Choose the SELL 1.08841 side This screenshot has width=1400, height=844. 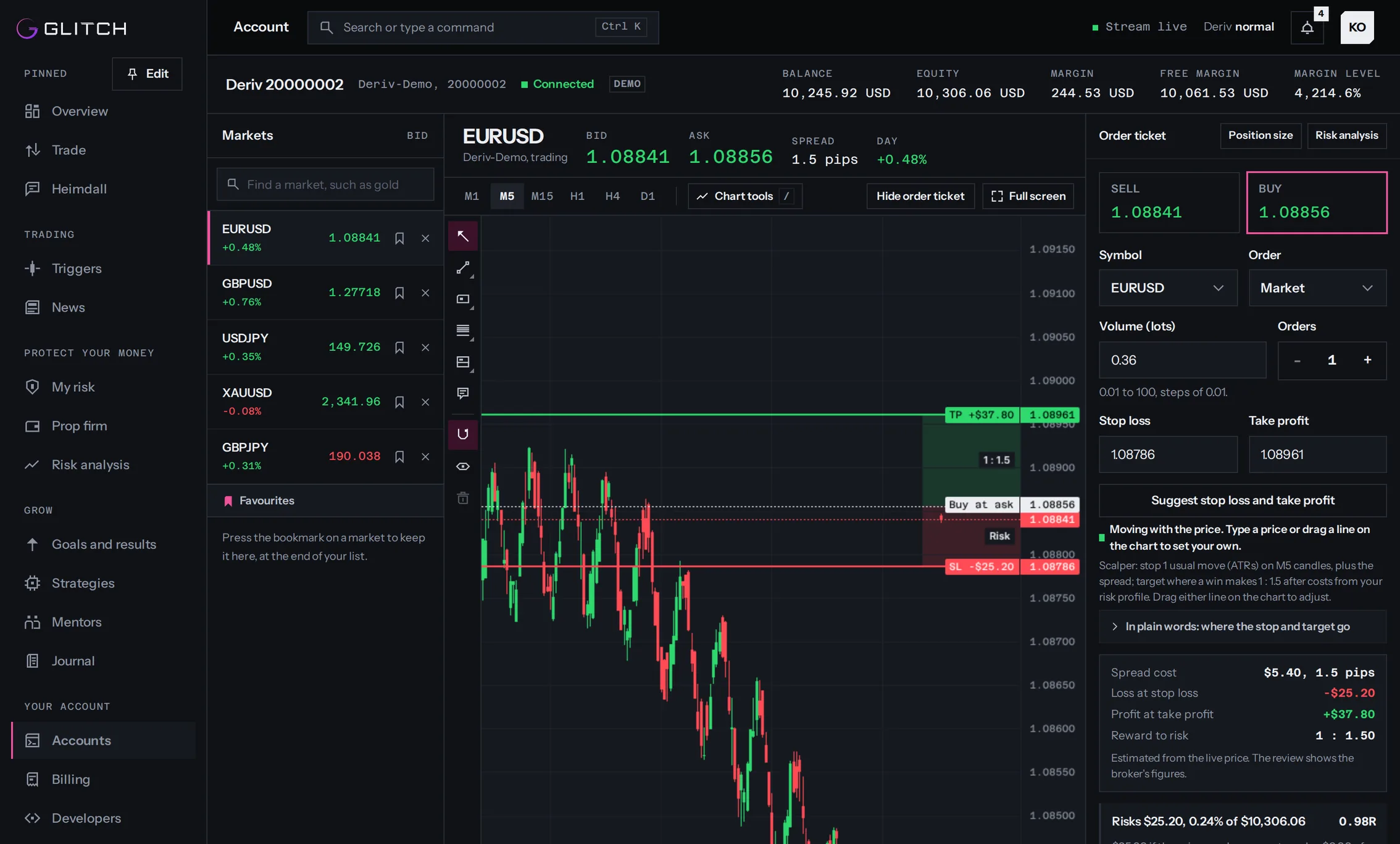(1169, 202)
